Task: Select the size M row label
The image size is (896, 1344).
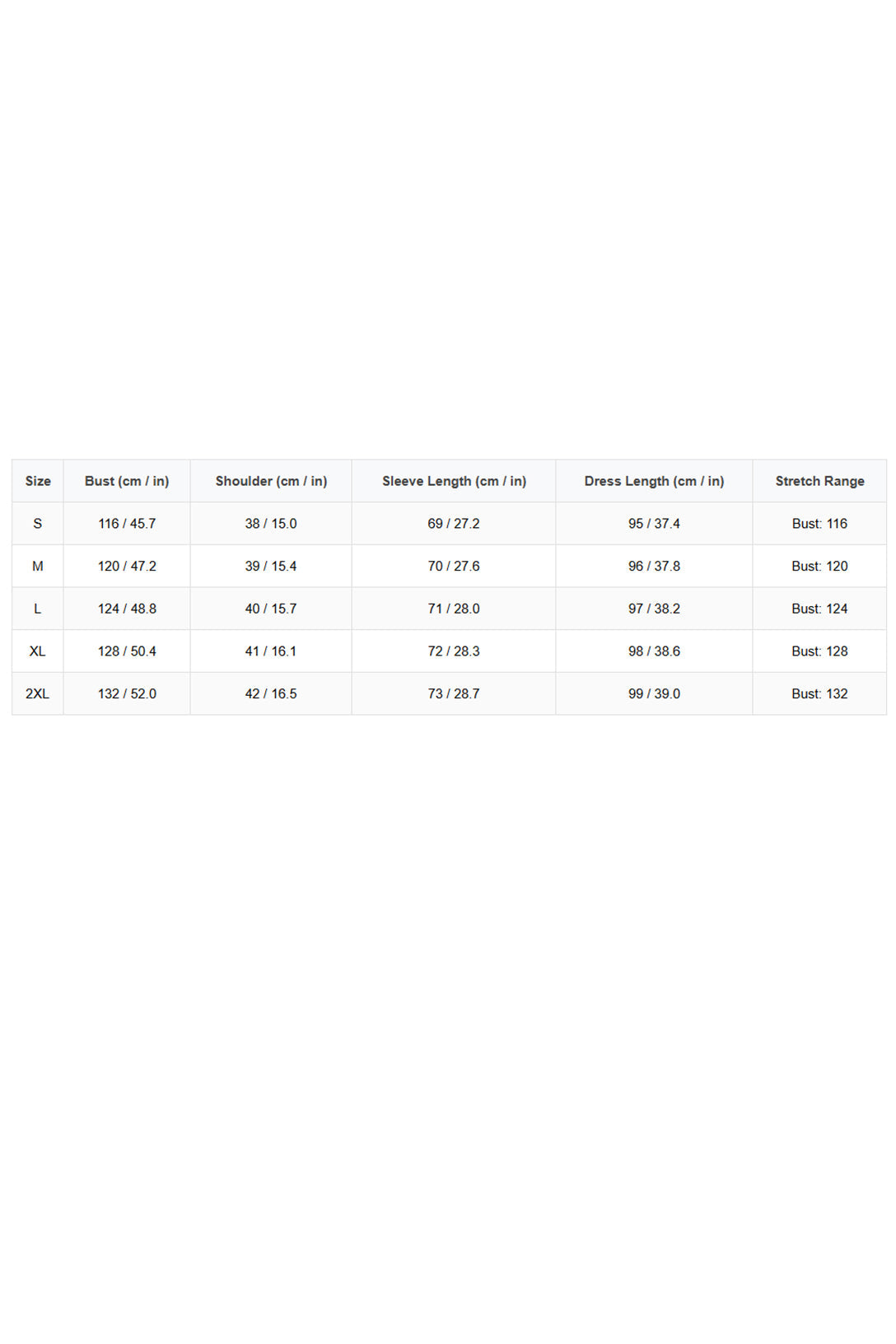Action: point(38,567)
